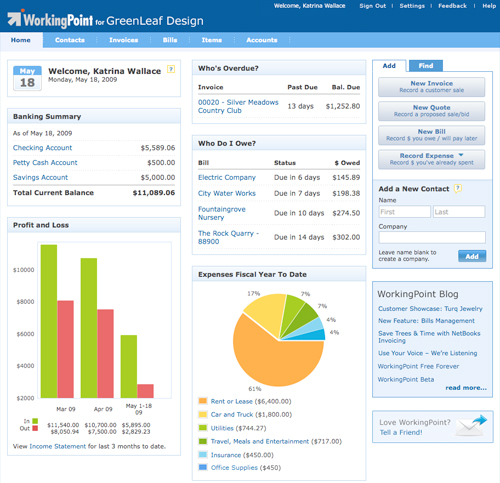Click Sign Out link
The width and height of the screenshot is (500, 483).
[x=373, y=6]
